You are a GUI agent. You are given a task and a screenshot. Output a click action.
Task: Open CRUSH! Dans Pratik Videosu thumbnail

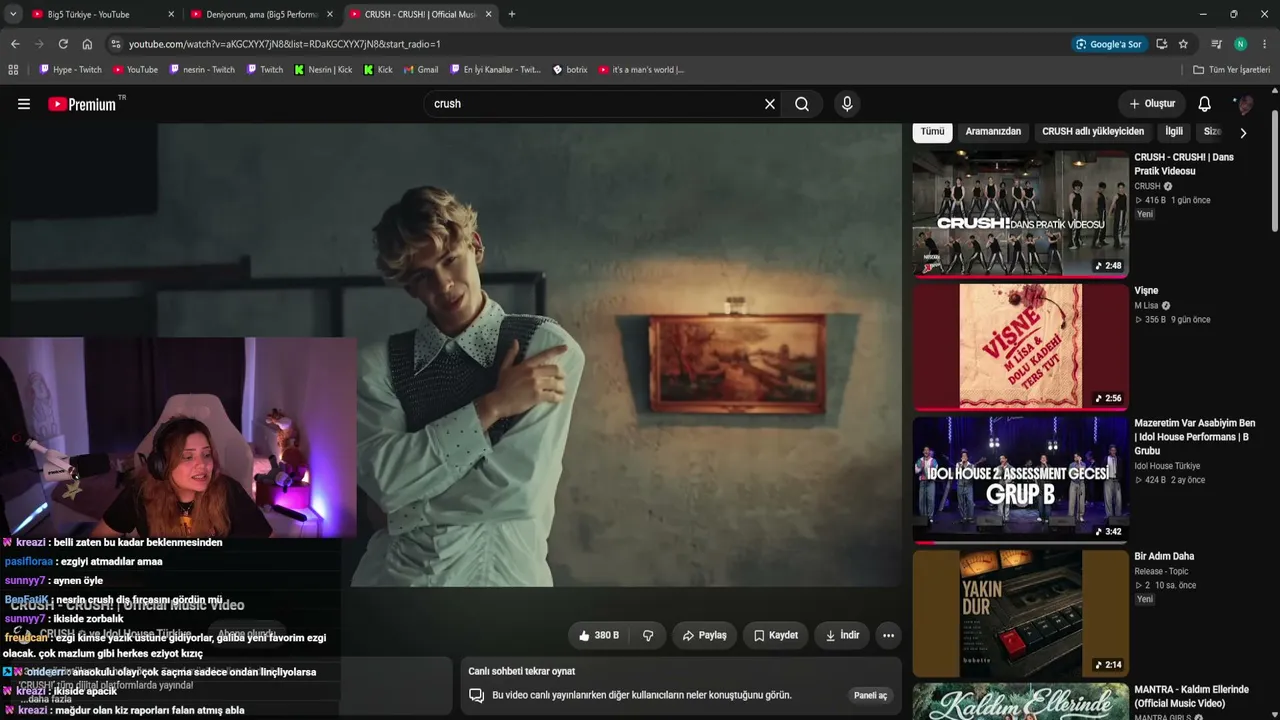click(x=1020, y=214)
